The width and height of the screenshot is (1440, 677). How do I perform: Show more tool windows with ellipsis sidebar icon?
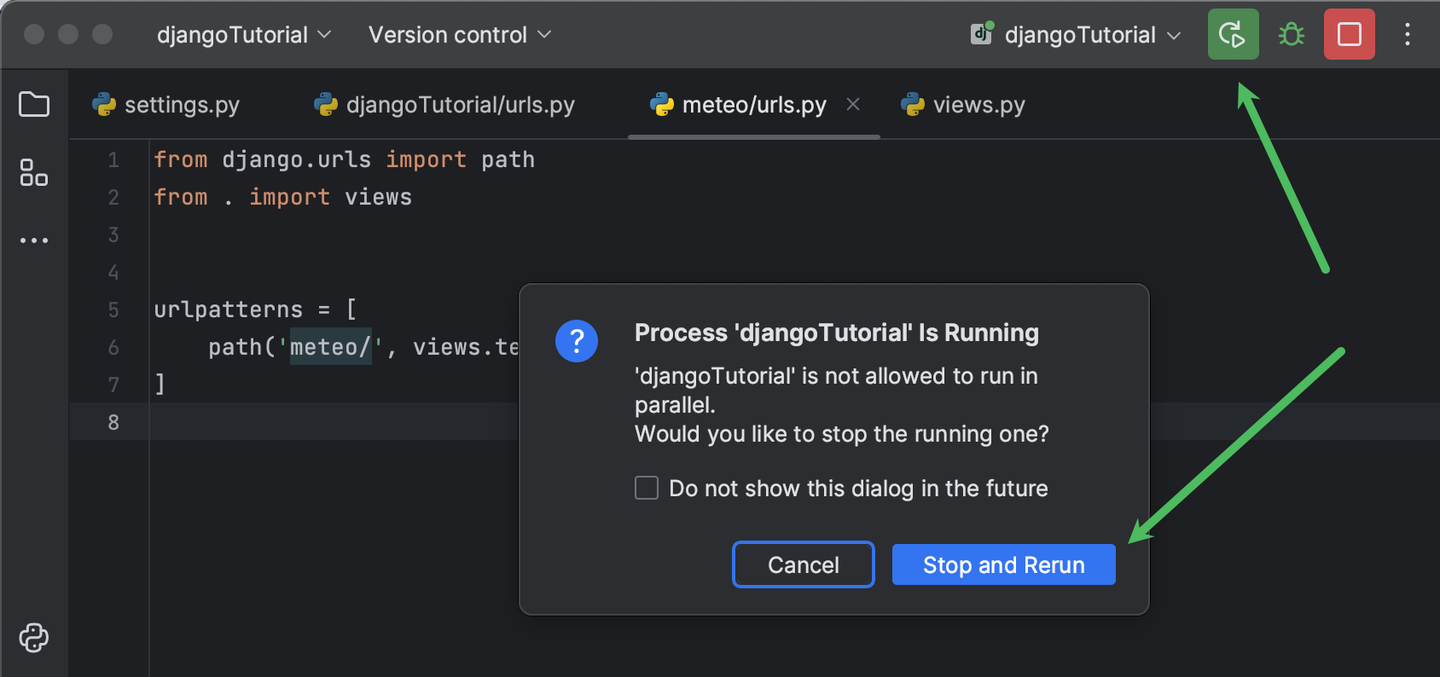click(34, 239)
